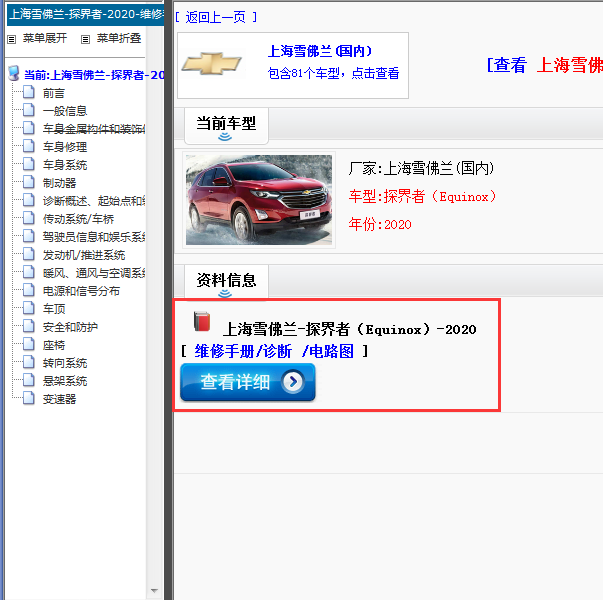The image size is (603, 600).
Task: Select 变速器 in the tree
Action: [x=60, y=399]
